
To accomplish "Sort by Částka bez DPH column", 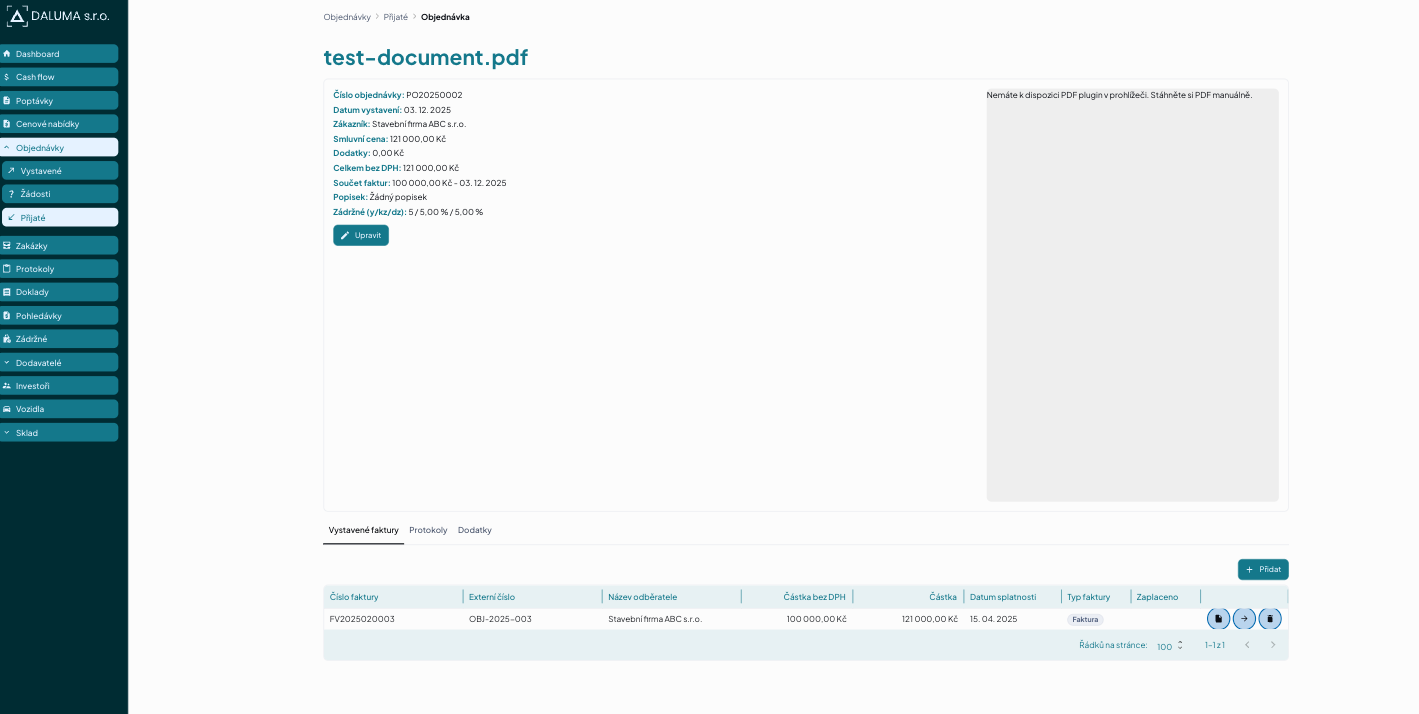I will (814, 597).
